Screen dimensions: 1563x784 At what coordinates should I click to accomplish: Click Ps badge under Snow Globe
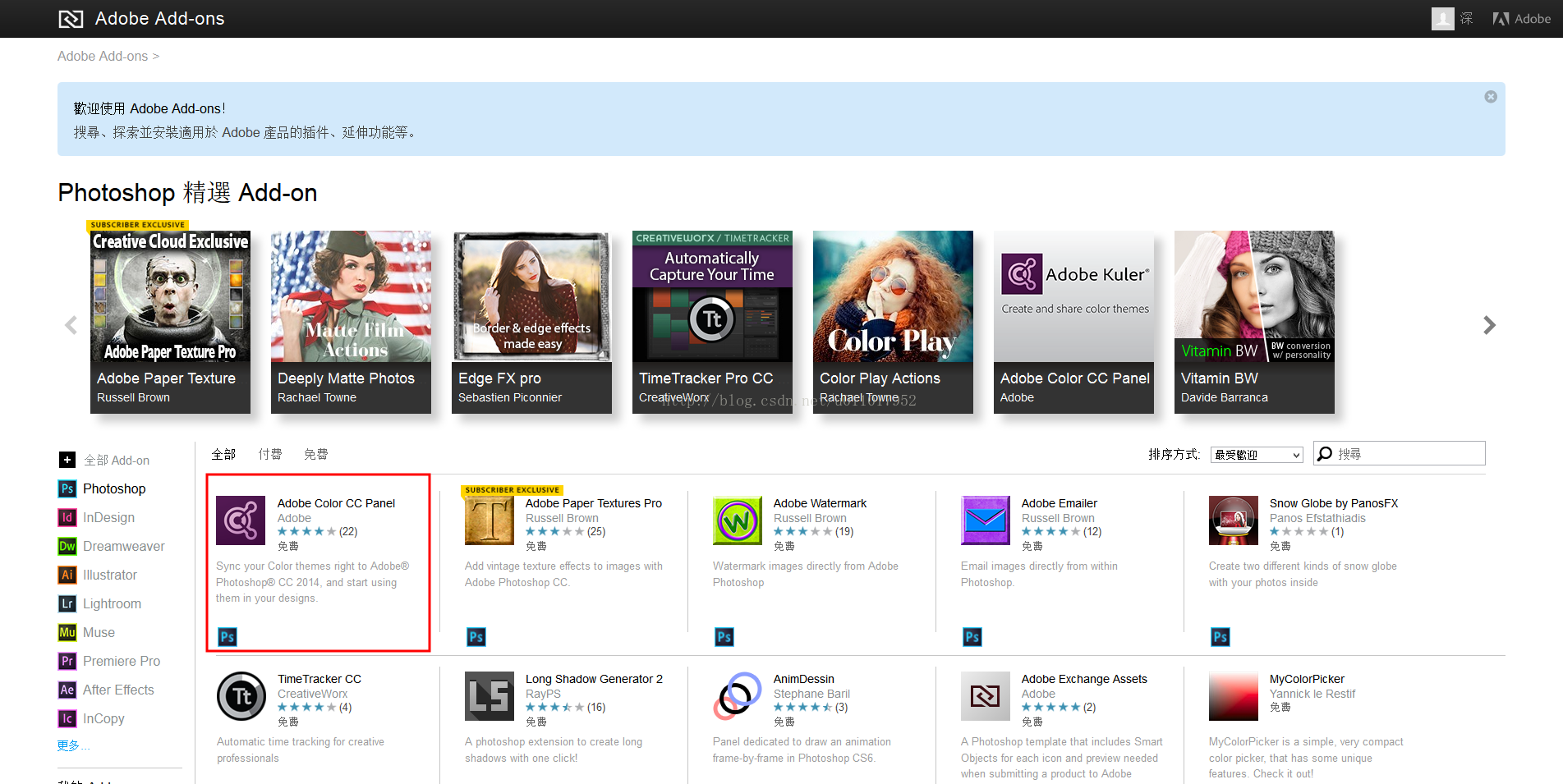(x=1221, y=637)
